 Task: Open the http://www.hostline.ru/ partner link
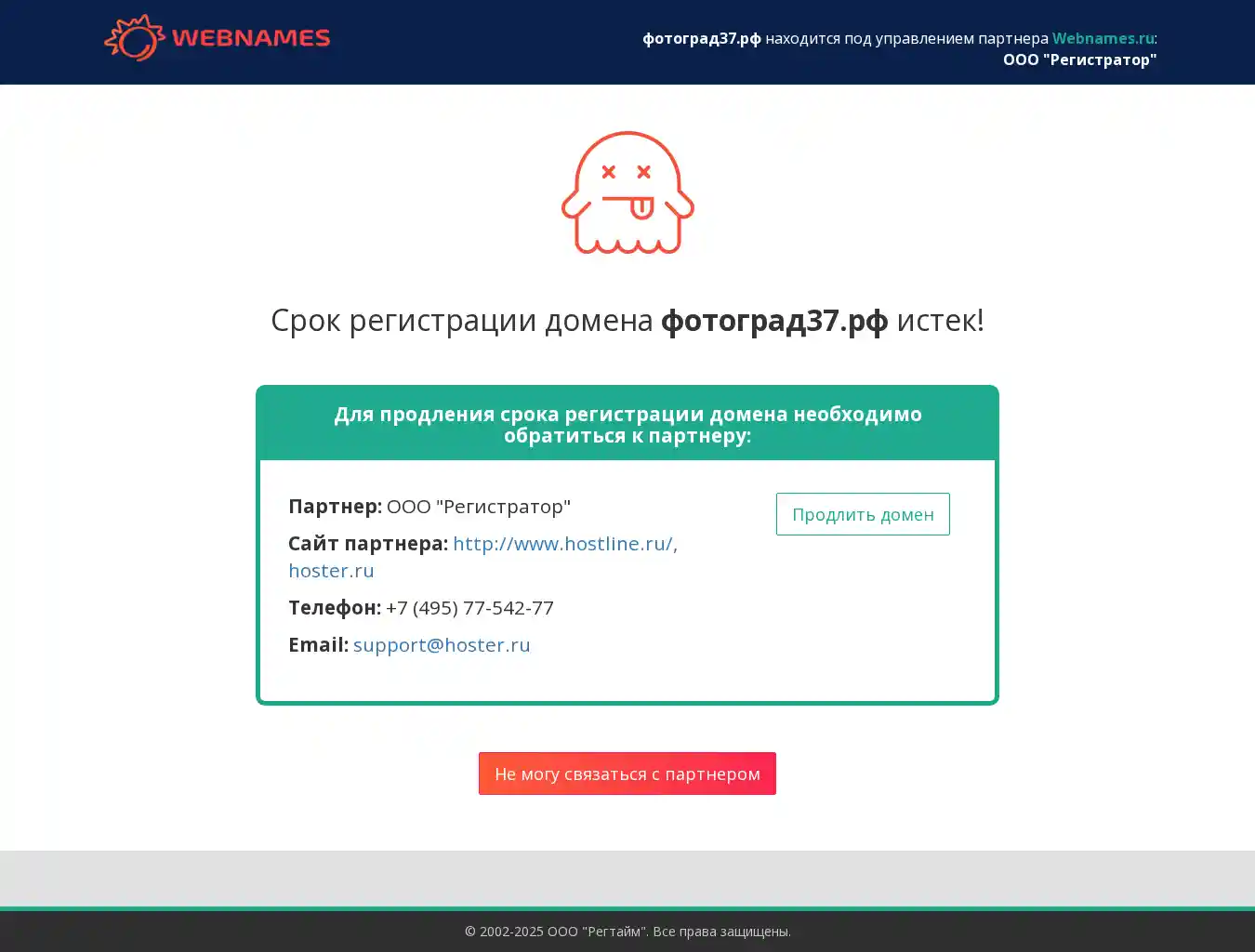pyautogui.click(x=562, y=543)
